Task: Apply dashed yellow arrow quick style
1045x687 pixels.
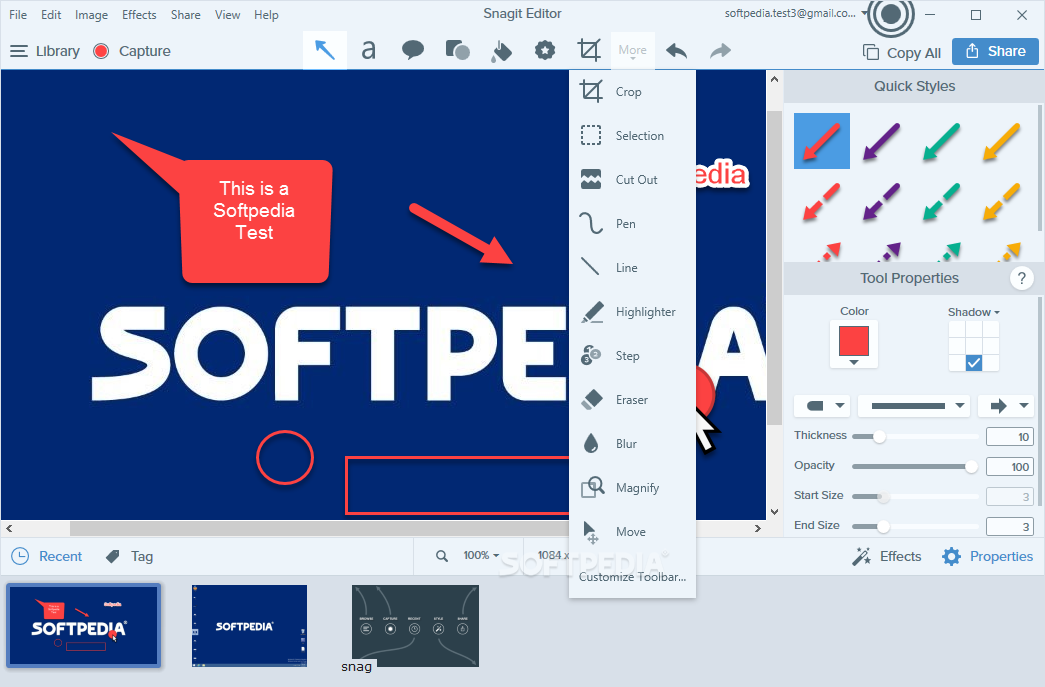Action: (x=1001, y=201)
